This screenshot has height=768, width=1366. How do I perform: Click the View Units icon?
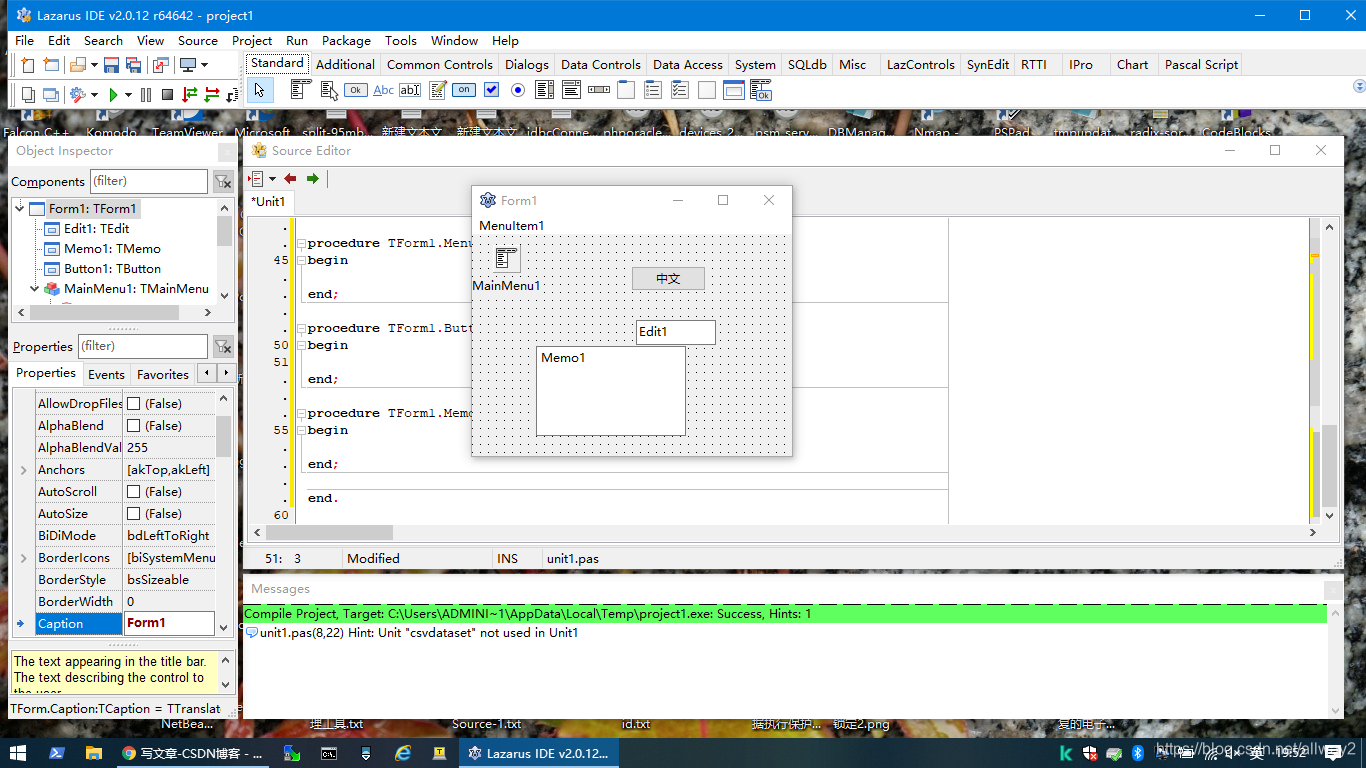pos(27,95)
